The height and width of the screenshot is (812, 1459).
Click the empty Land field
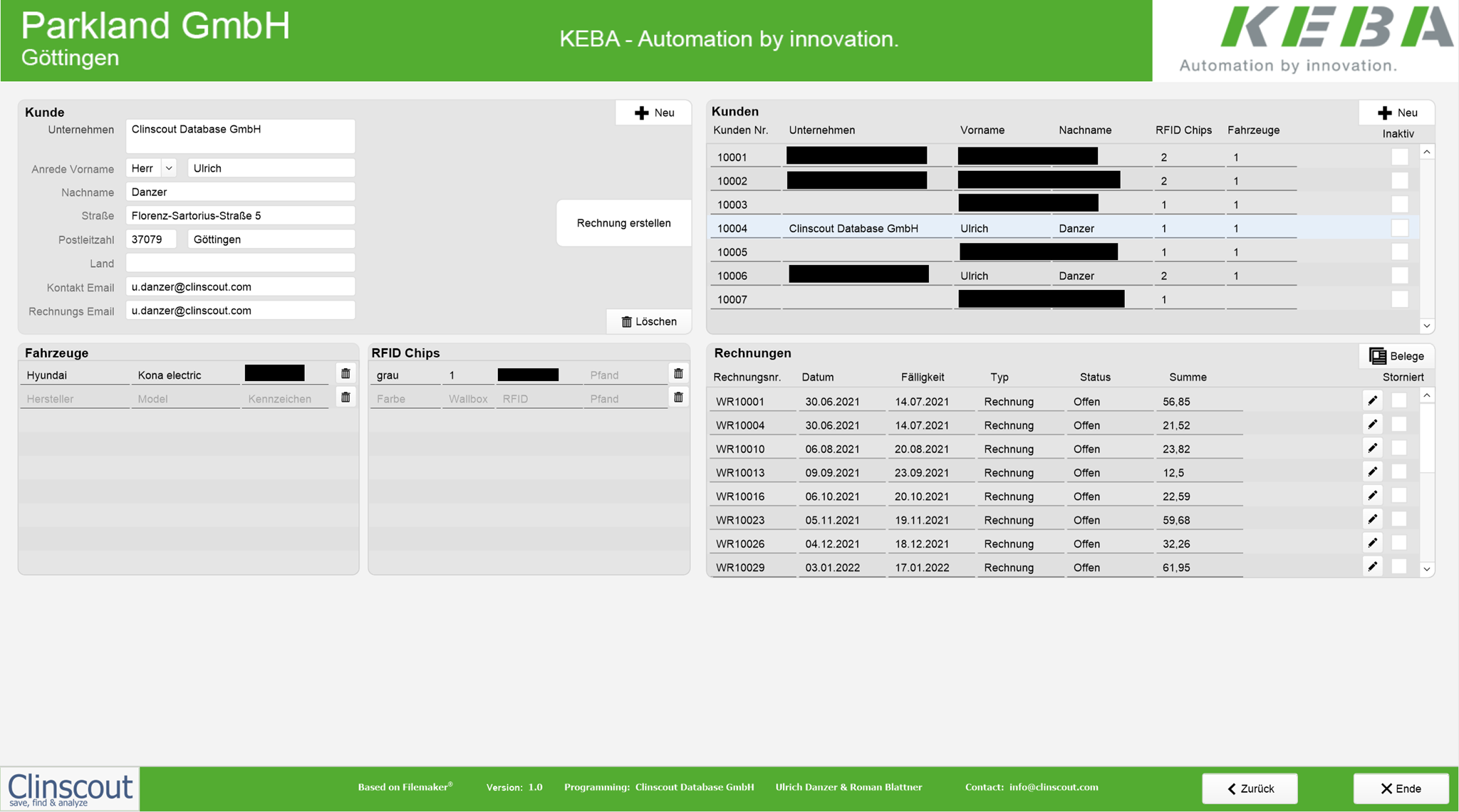[240, 263]
